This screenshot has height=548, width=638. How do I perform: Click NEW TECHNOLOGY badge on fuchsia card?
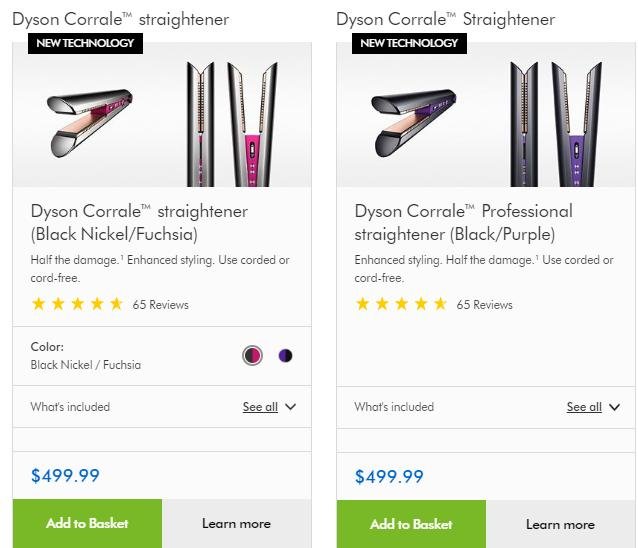coord(85,43)
